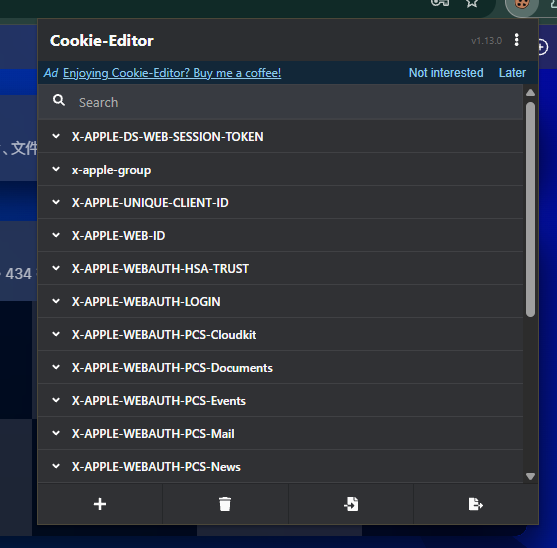Click the delete all cookies trash icon
The height and width of the screenshot is (548, 557).
225,504
